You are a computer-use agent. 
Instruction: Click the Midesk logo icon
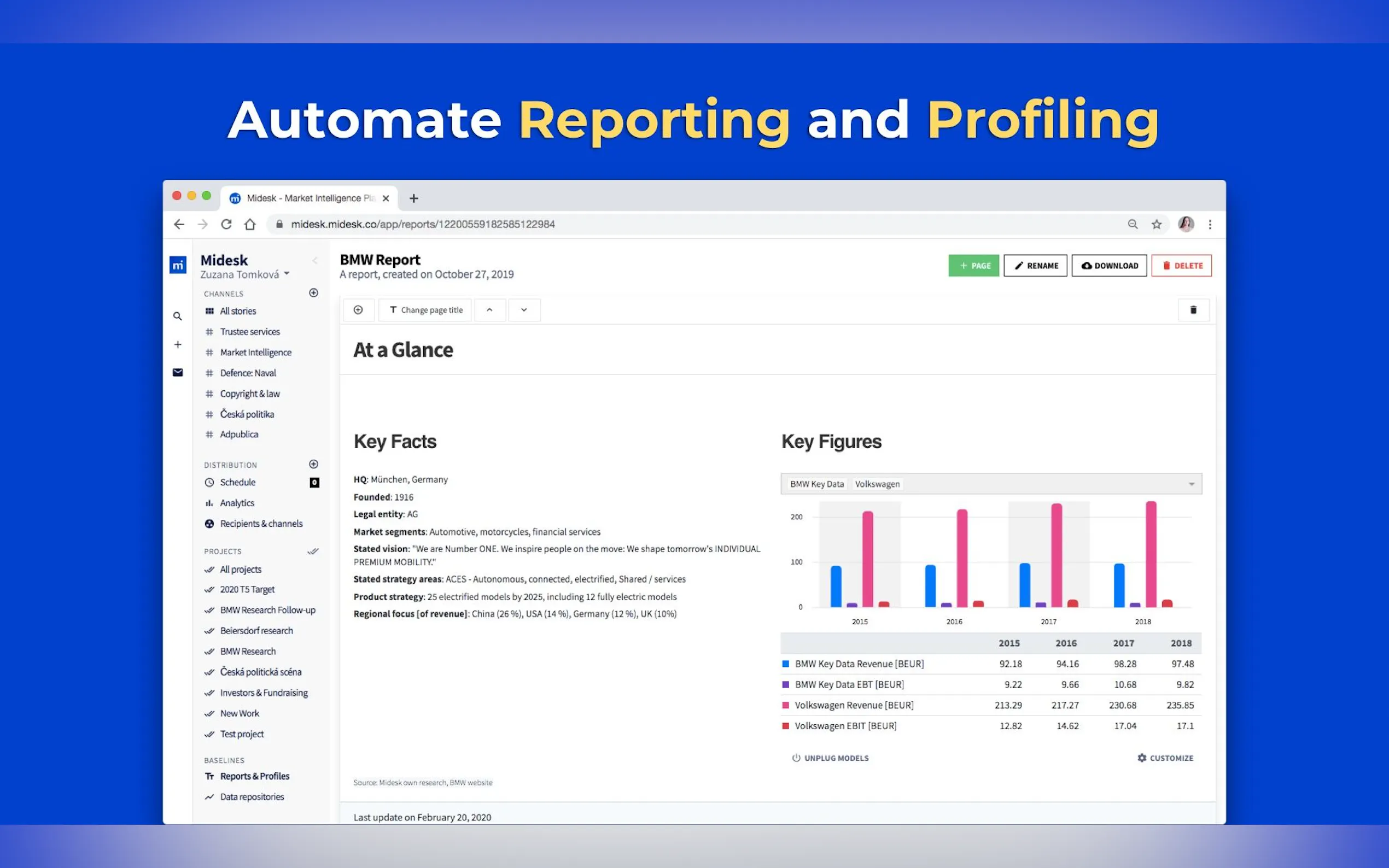(x=178, y=265)
